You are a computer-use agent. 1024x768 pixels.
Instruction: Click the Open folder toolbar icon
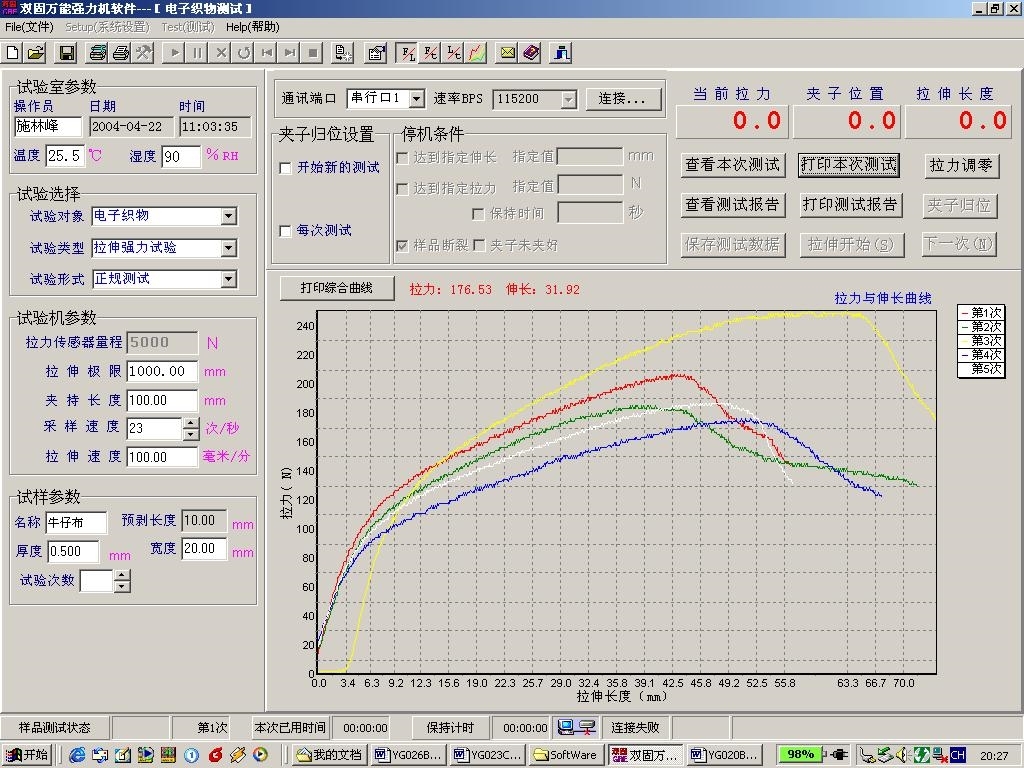point(36,52)
